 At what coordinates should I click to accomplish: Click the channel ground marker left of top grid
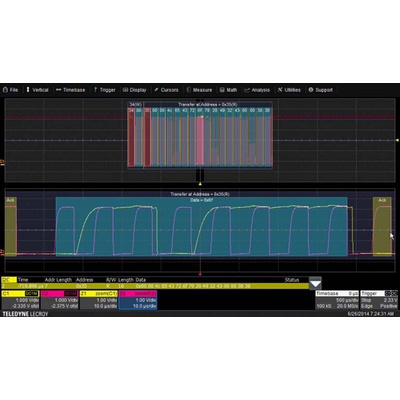tap(2, 163)
